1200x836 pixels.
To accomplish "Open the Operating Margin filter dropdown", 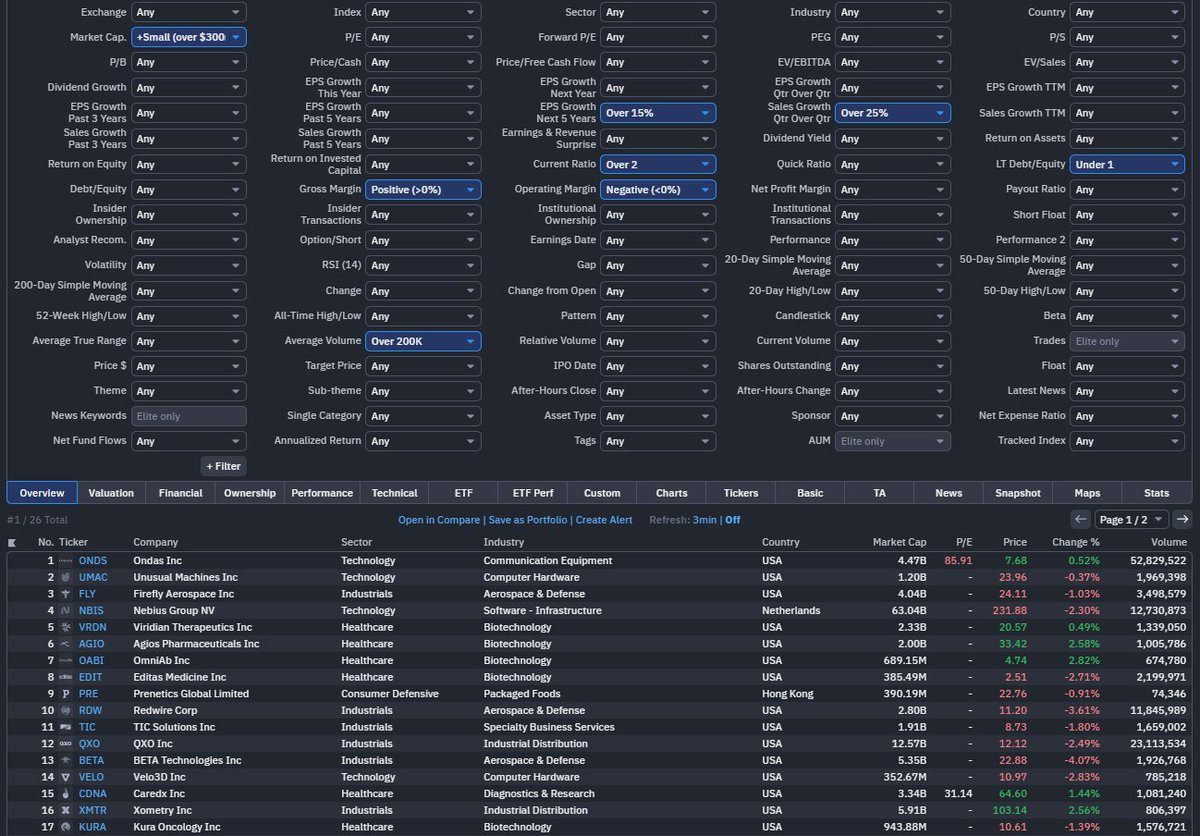I will point(658,189).
